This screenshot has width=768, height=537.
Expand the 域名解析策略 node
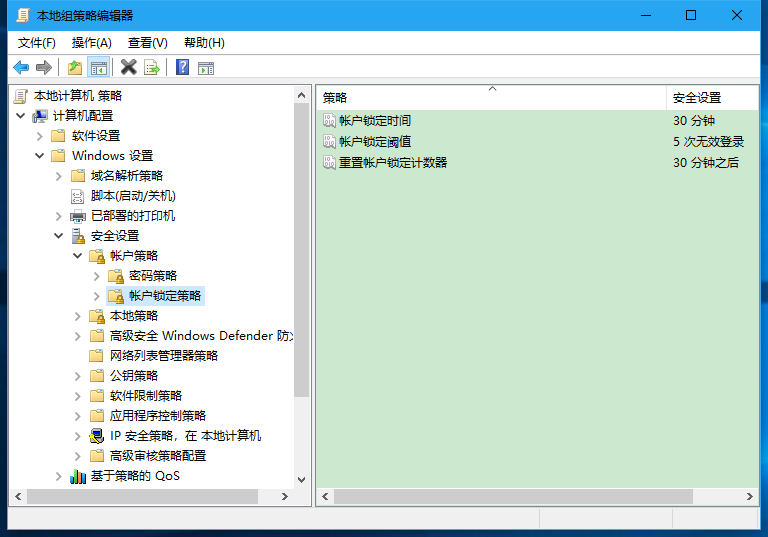[x=59, y=176]
